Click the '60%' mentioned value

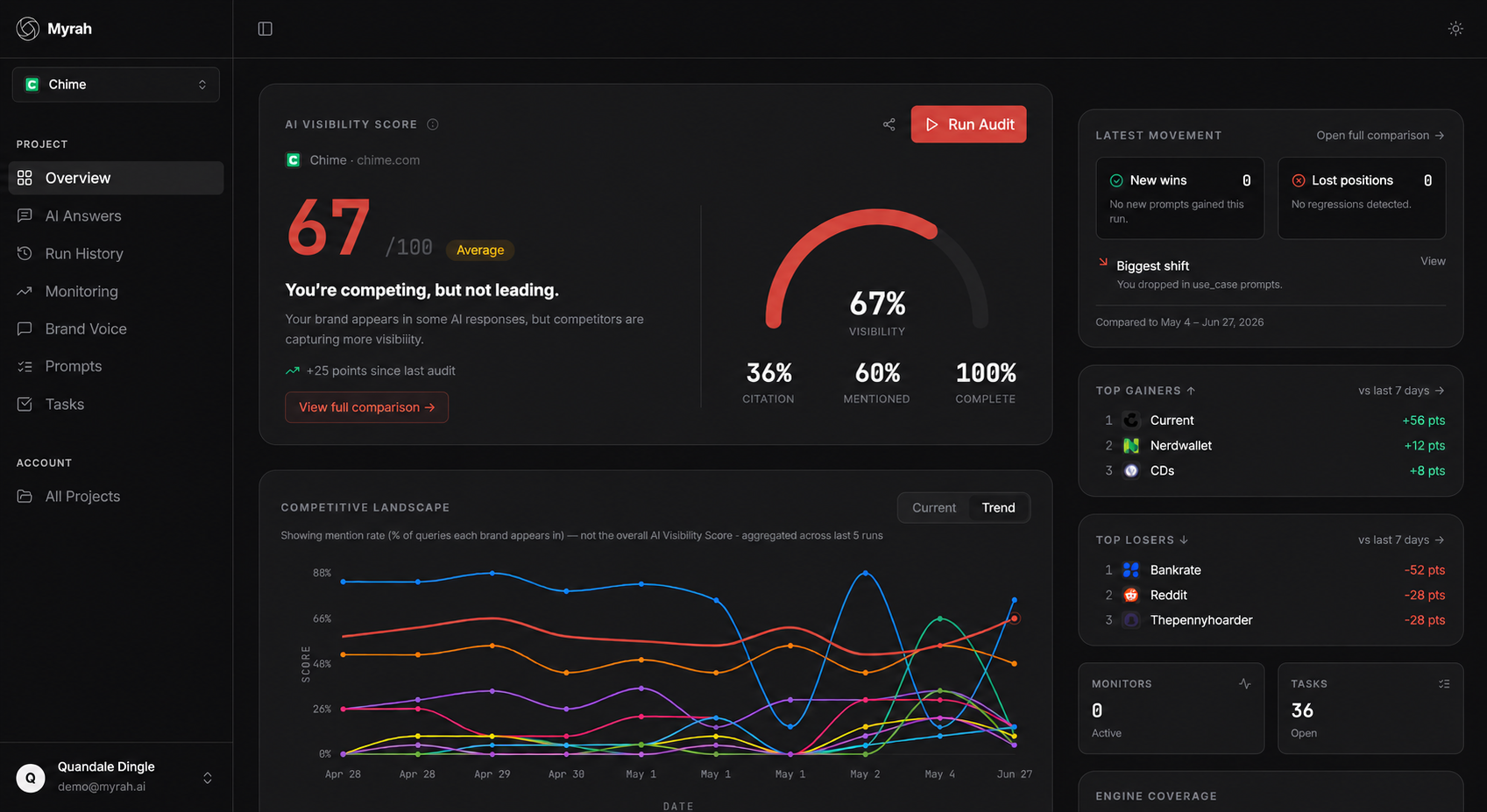[x=877, y=373]
